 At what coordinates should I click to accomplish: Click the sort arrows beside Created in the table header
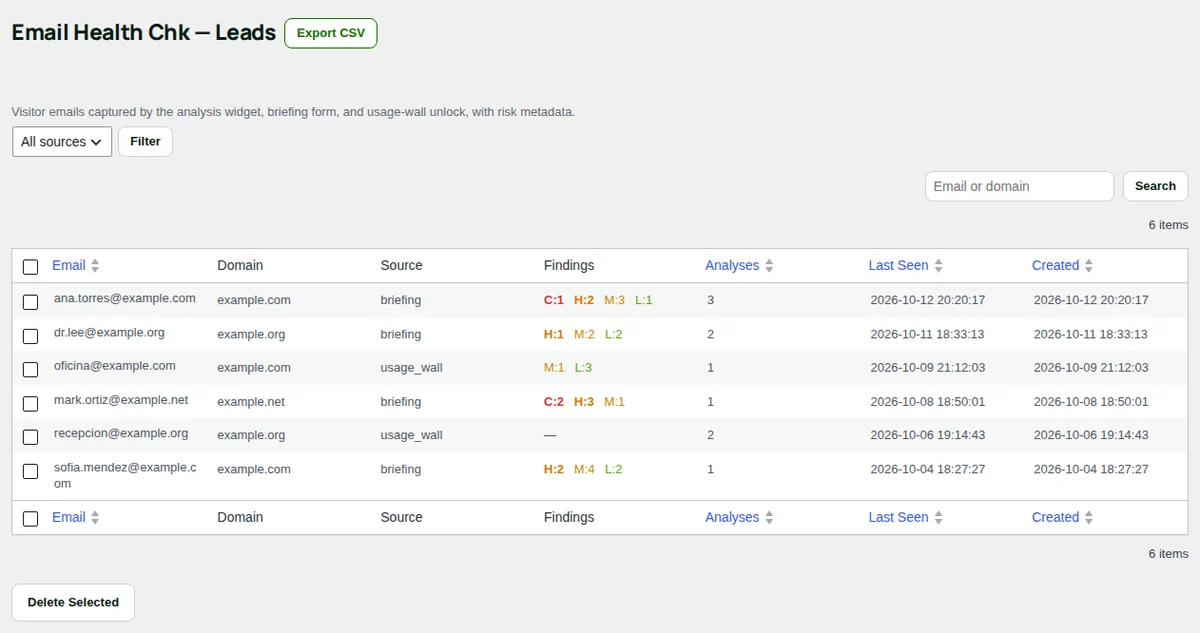(1089, 266)
